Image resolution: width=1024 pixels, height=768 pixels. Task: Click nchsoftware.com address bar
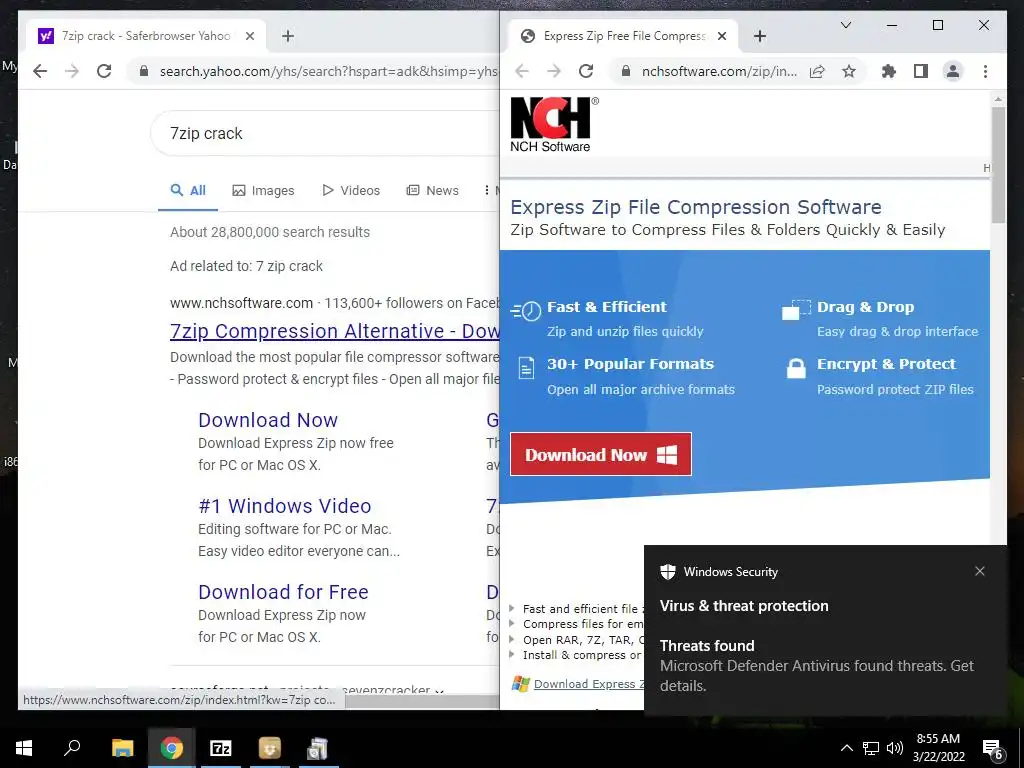point(719,71)
